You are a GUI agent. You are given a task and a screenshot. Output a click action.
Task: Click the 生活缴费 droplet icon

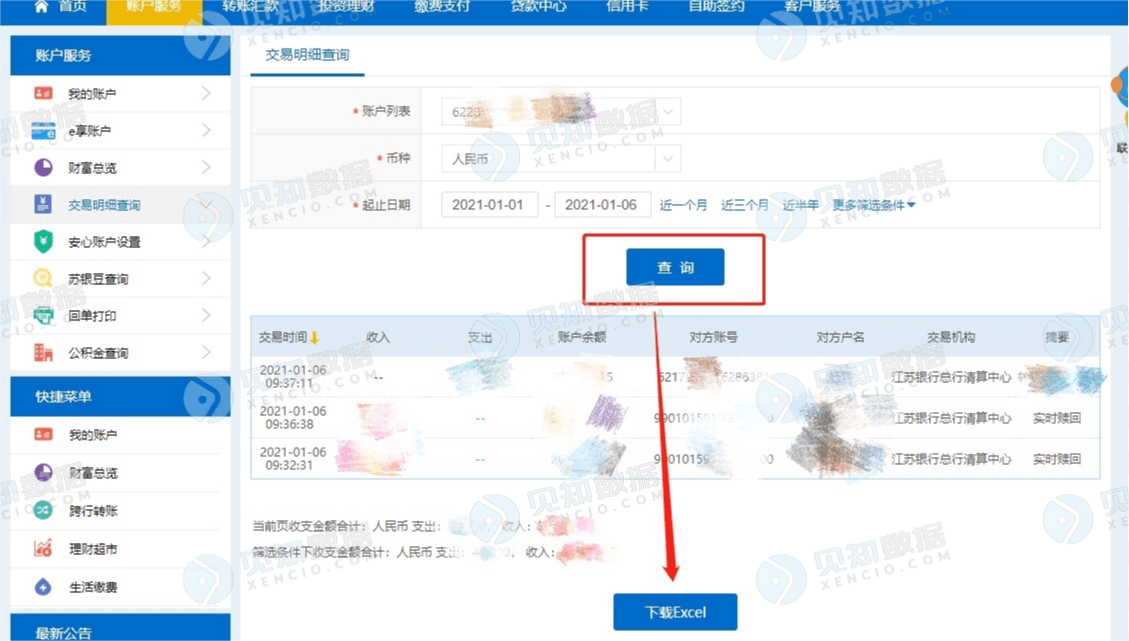pos(43,587)
